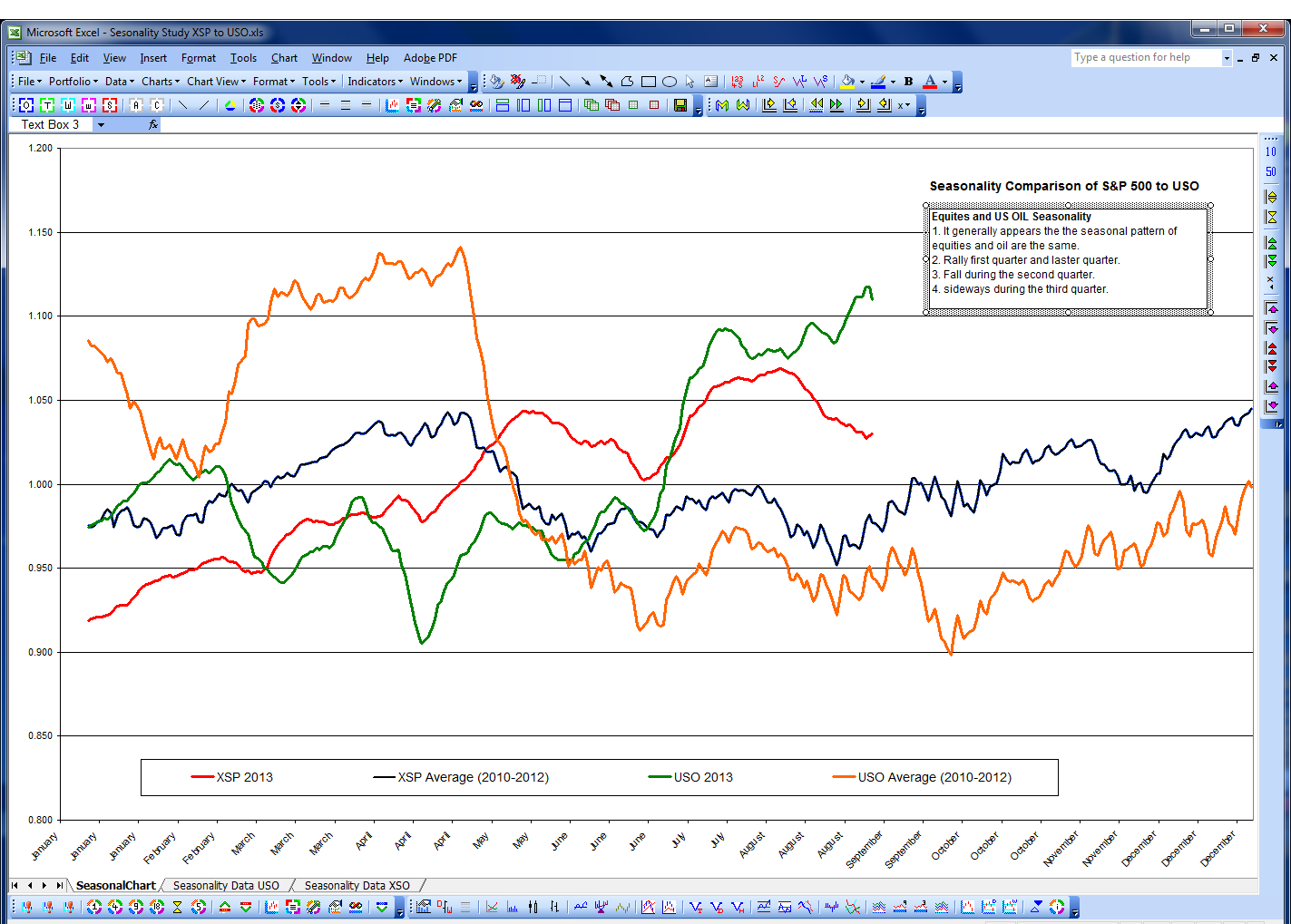This screenshot has width=1291, height=924.
Task: Click the USO Average (2010-2012) legend entry
Action: 923,777
